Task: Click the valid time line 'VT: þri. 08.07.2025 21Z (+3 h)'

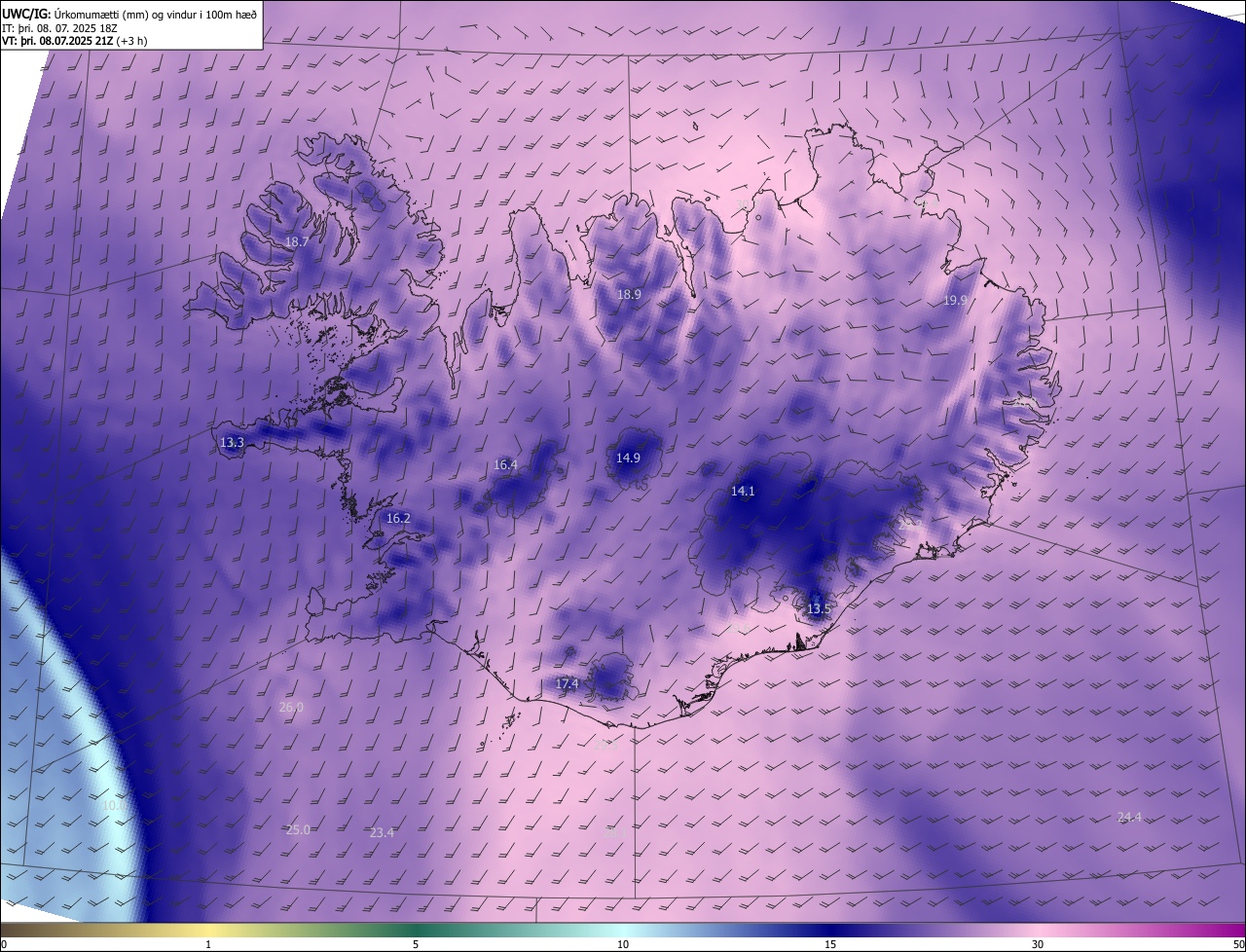Action: 76,42
